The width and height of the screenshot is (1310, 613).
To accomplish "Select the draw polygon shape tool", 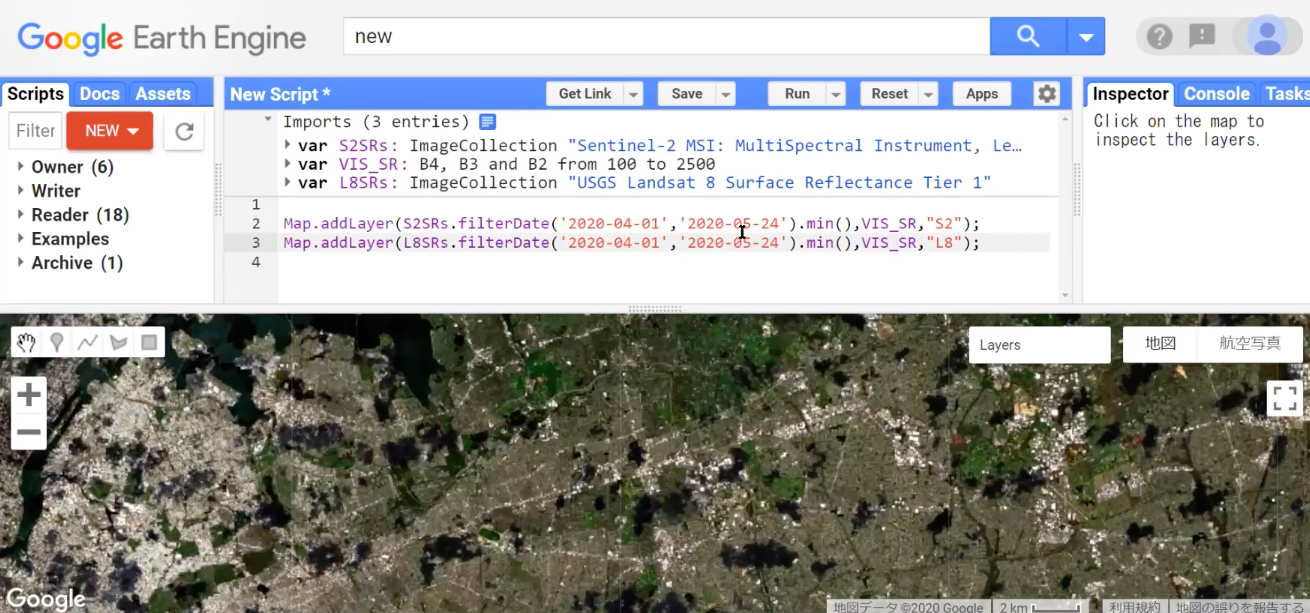I will point(119,343).
